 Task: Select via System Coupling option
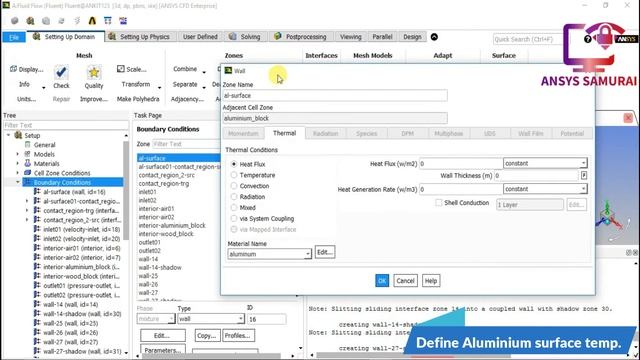(233, 218)
